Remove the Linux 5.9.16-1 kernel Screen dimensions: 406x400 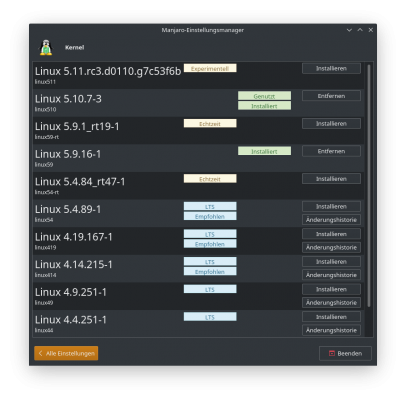point(331,151)
